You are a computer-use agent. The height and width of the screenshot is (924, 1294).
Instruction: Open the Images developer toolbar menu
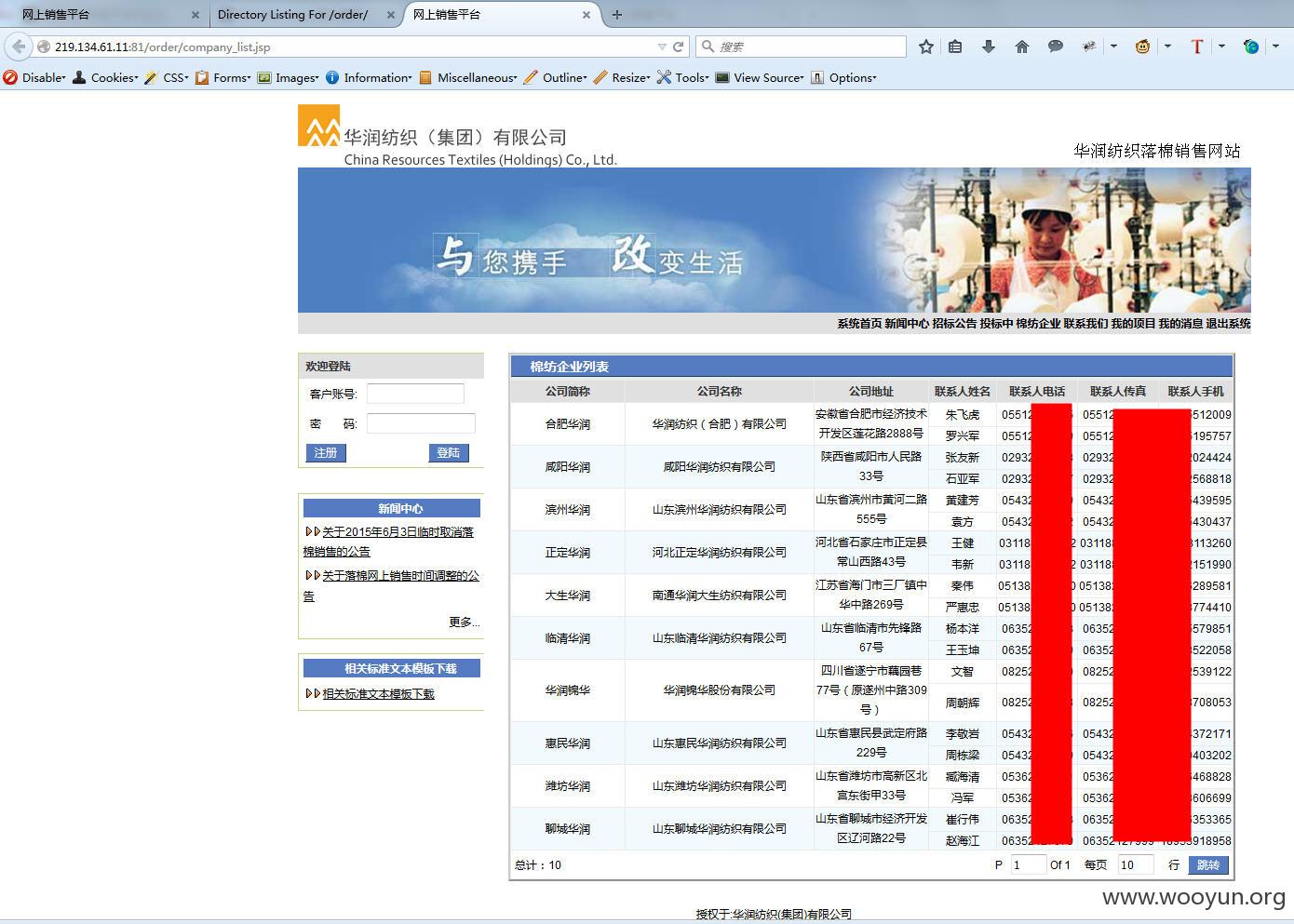[x=289, y=78]
